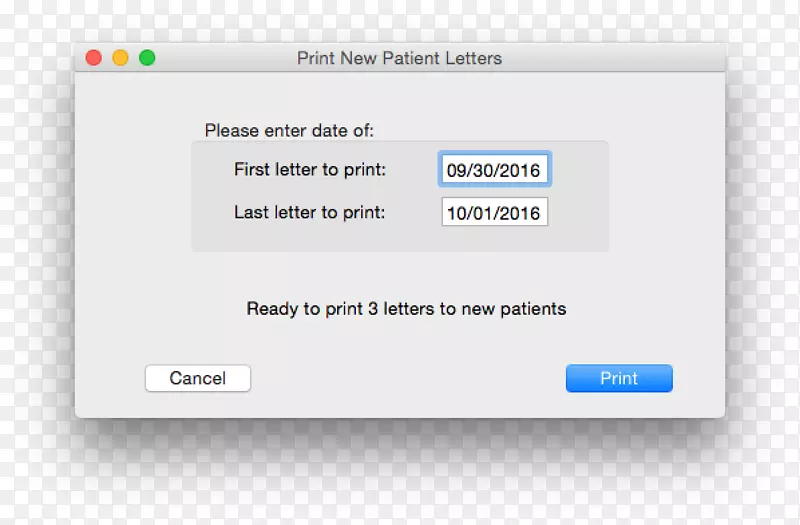Place cursor on year 2016 in last date
The width and height of the screenshot is (800, 525).
[519, 214]
